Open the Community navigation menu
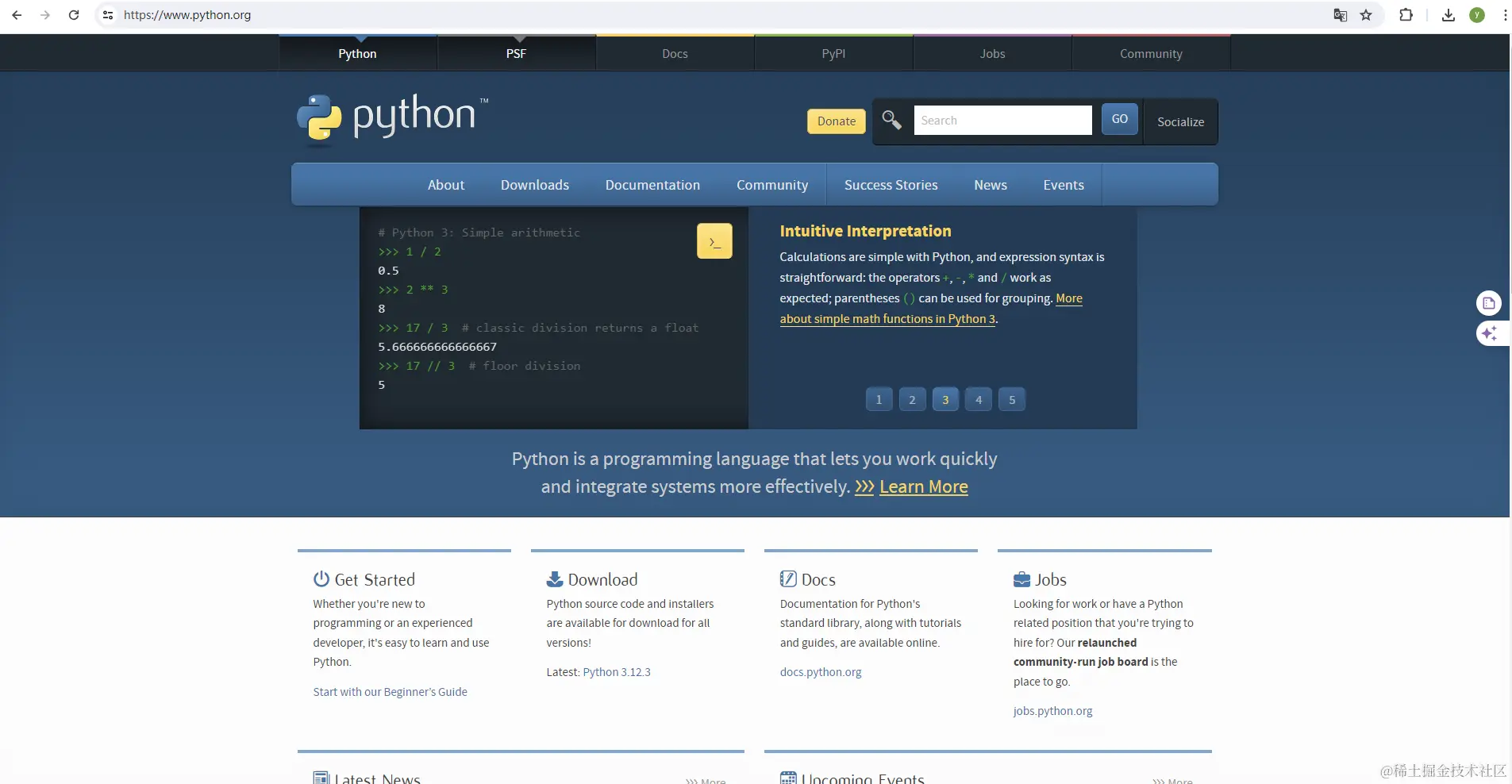 coord(772,185)
